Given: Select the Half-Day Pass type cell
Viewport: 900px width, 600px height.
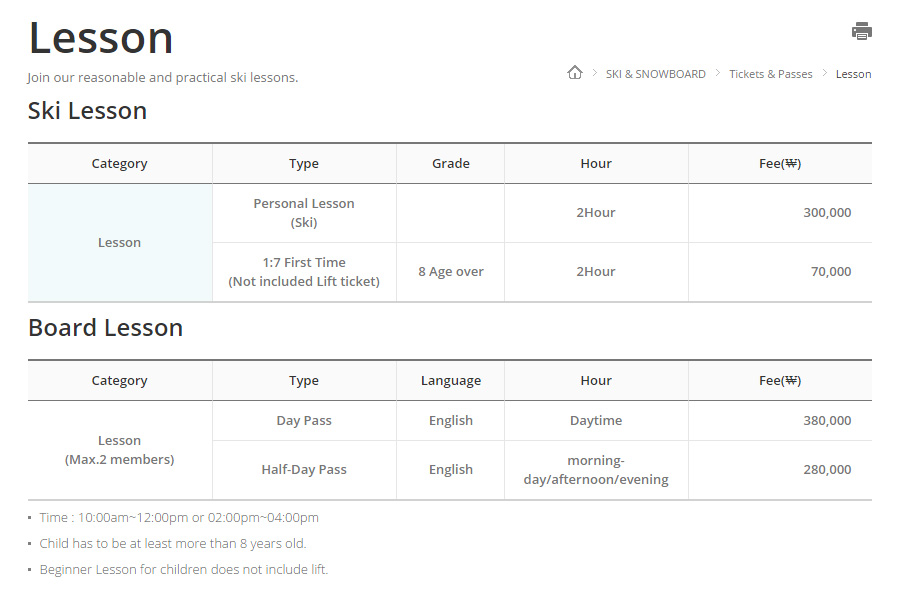Looking at the screenshot, I should pyautogui.click(x=304, y=470).
